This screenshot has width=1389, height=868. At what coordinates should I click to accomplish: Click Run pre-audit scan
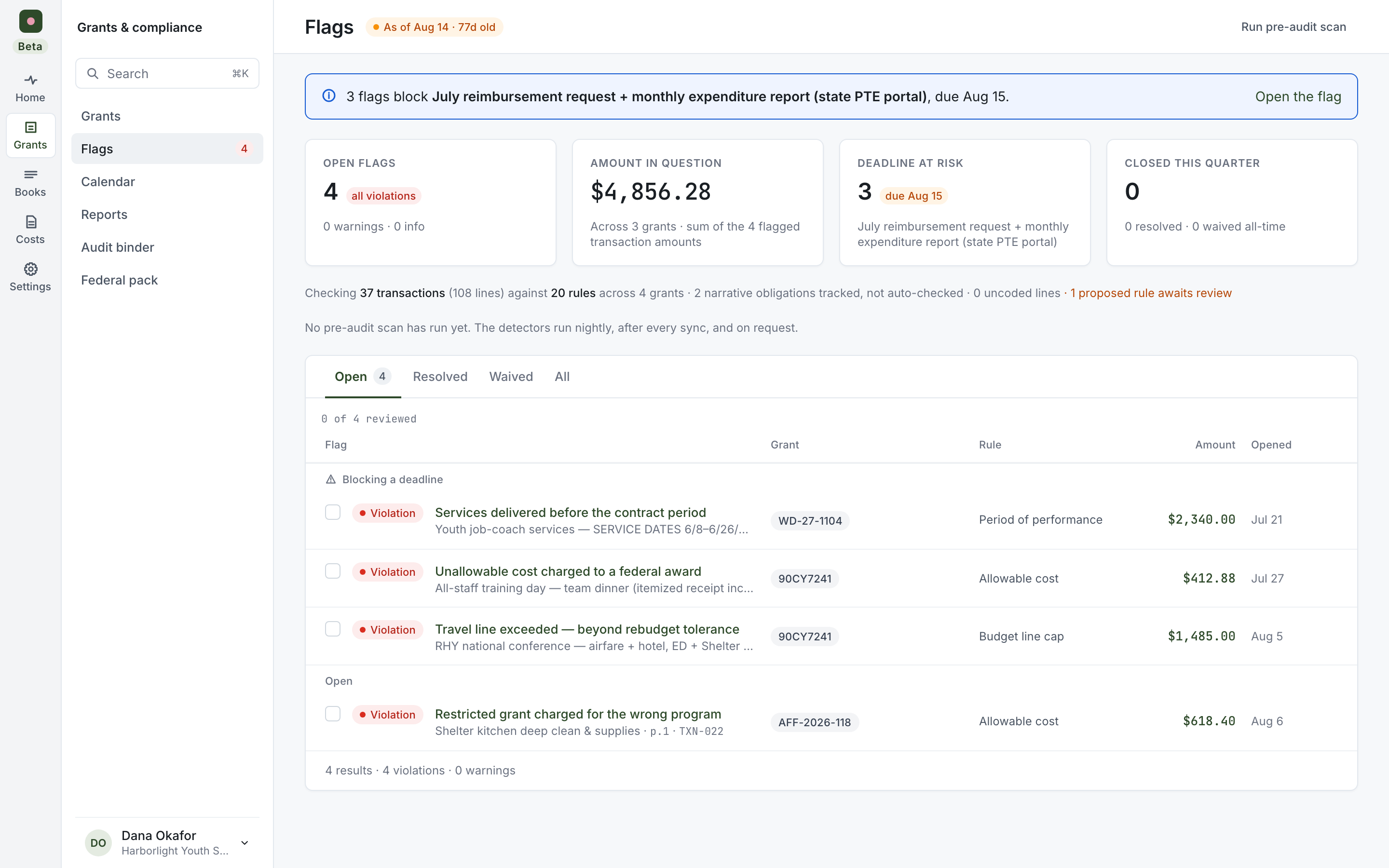point(1293,27)
